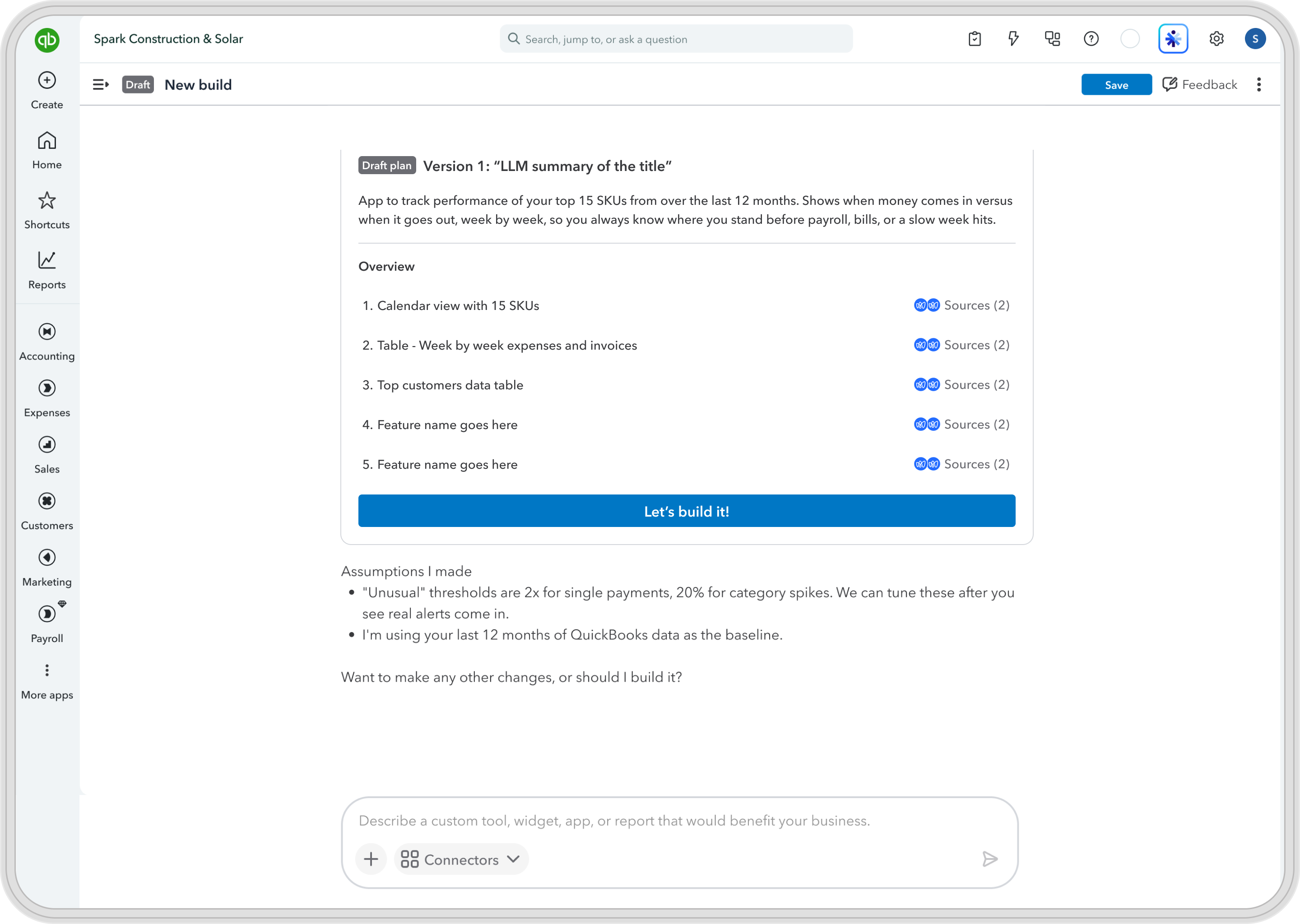The image size is (1300, 924).
Task: Click the plus attach button in prompt box
Action: pyautogui.click(x=371, y=859)
